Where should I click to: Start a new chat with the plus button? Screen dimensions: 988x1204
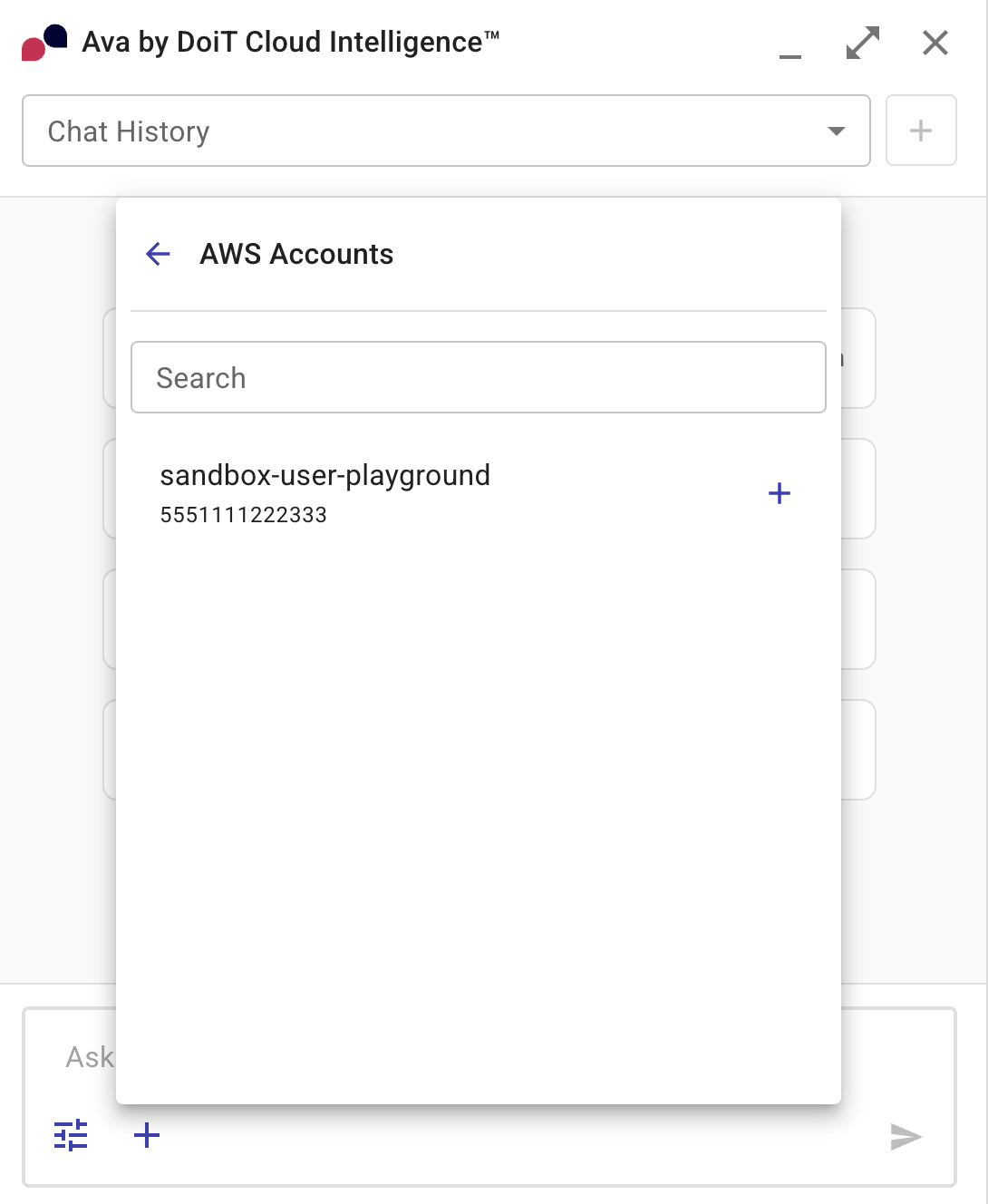click(921, 130)
